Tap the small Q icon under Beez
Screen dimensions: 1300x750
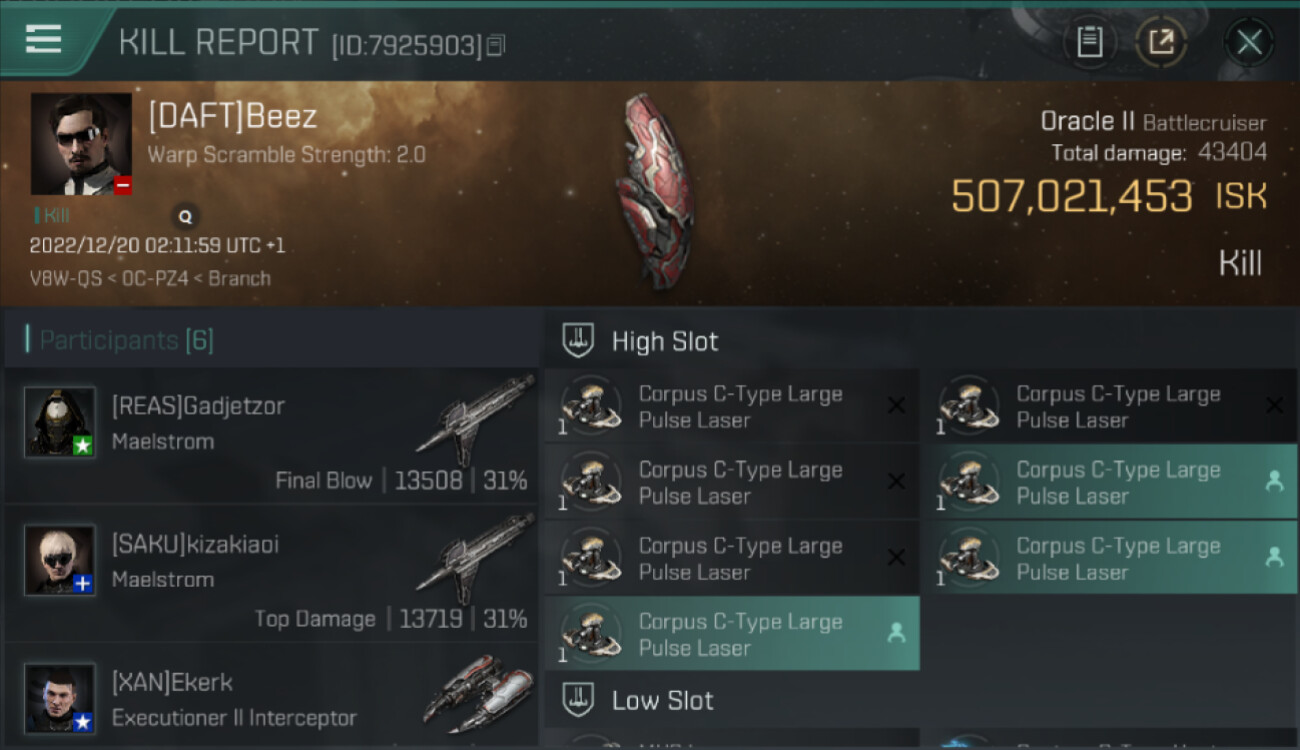coord(185,215)
